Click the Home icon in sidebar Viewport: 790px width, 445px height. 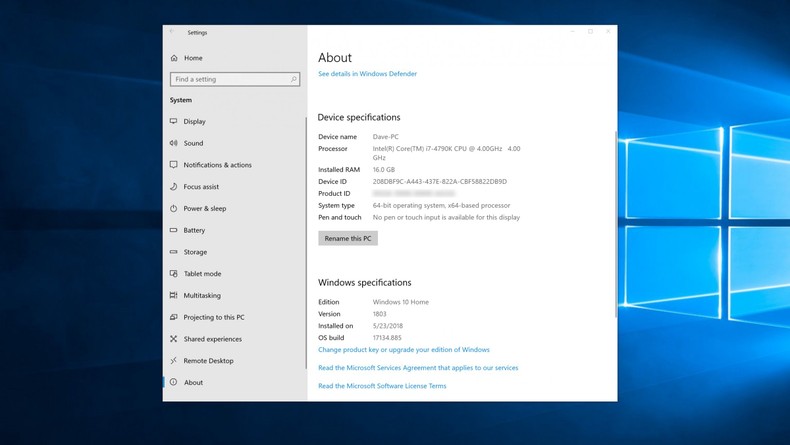pos(174,58)
